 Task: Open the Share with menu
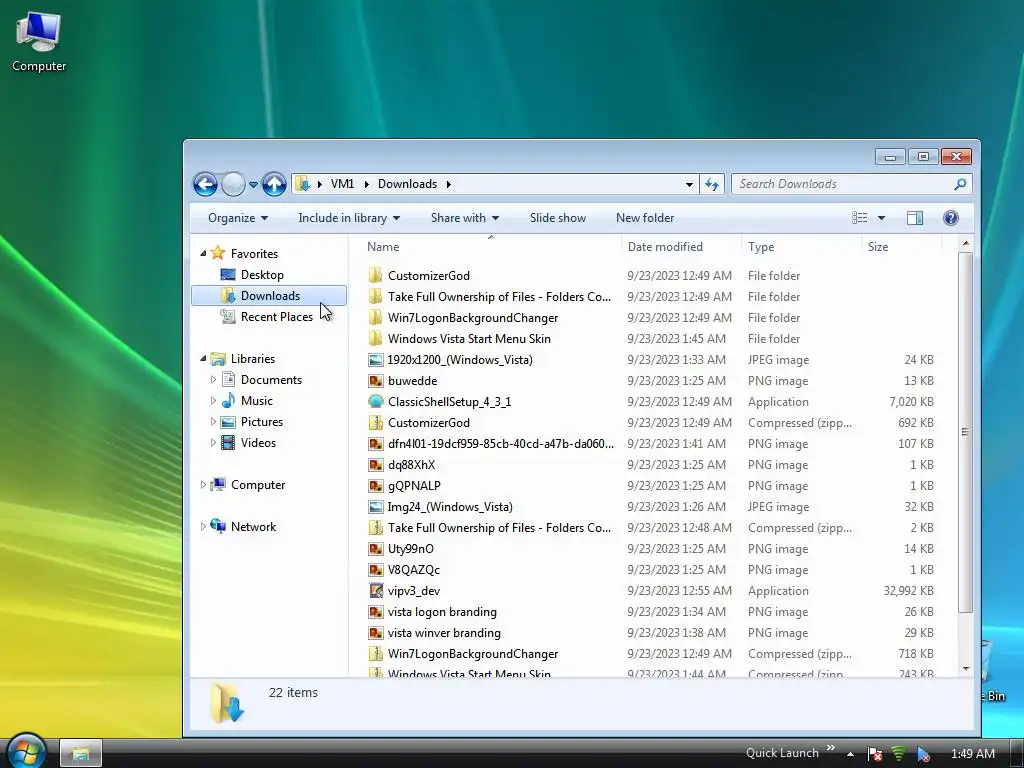point(464,218)
